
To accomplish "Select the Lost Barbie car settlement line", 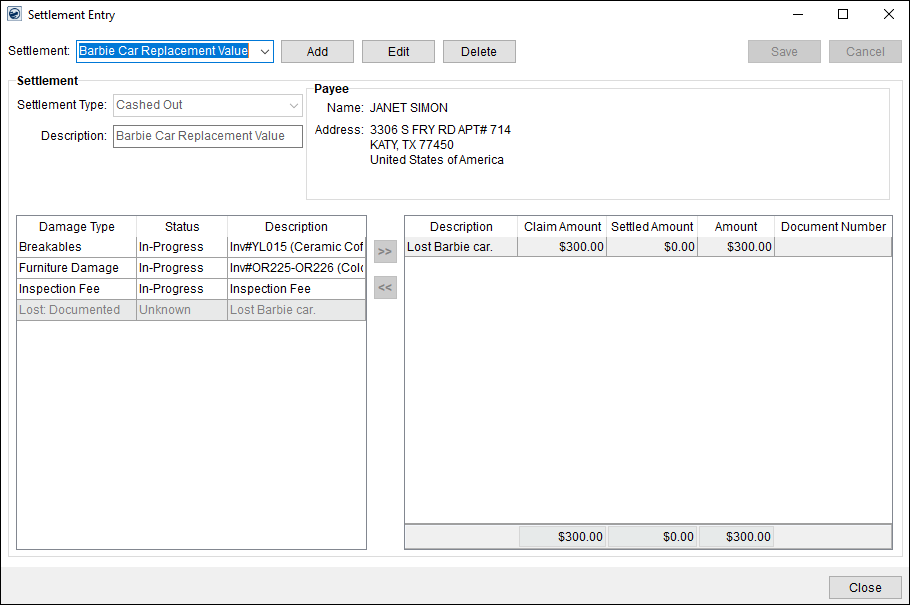I will [460, 246].
